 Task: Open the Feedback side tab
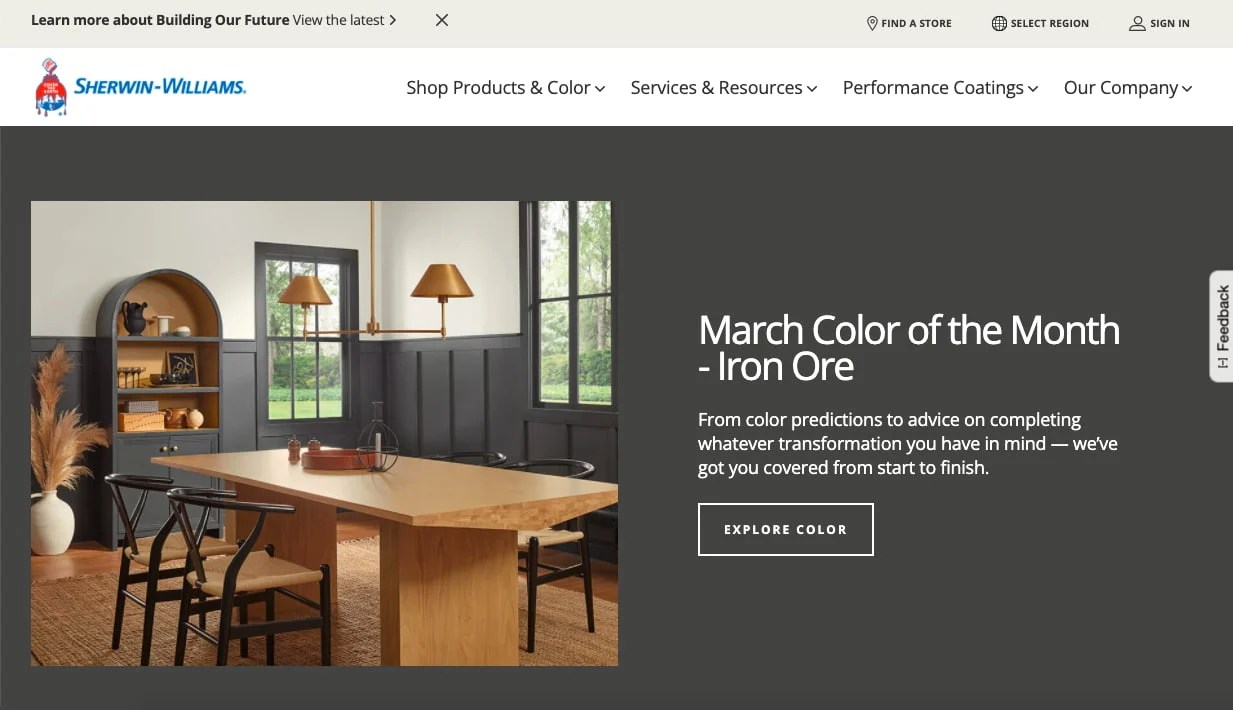coord(1222,326)
